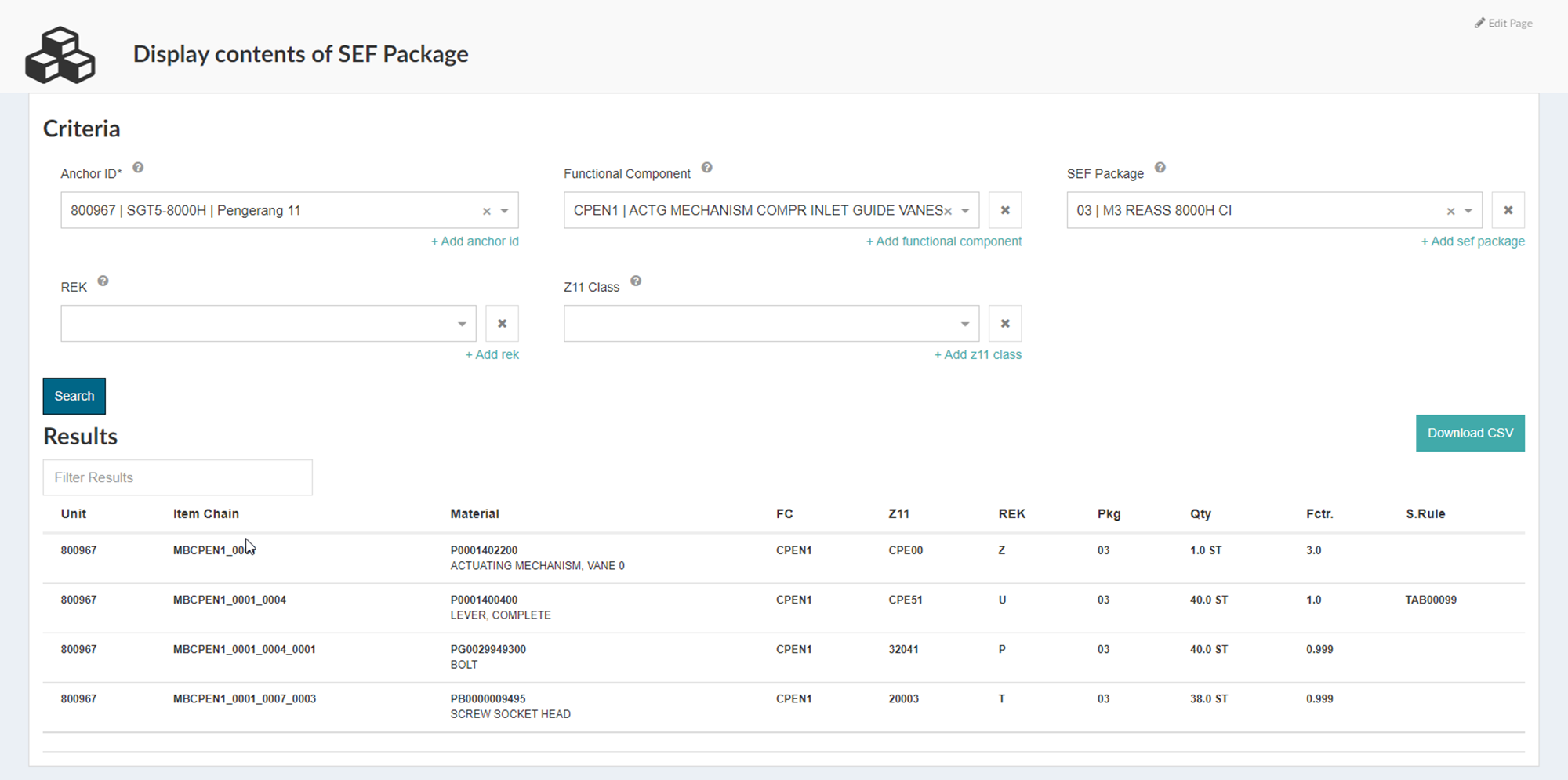Open Edit Page link
The height and width of the screenshot is (780, 1568).
tap(1504, 23)
